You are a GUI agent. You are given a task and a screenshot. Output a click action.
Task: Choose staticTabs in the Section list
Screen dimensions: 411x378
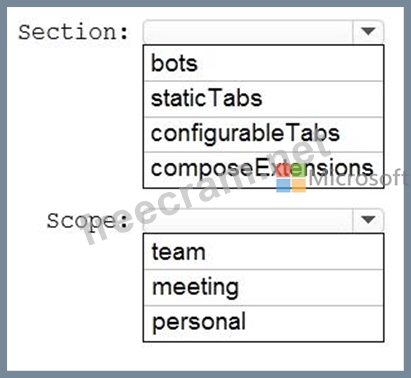pyautogui.click(x=263, y=99)
